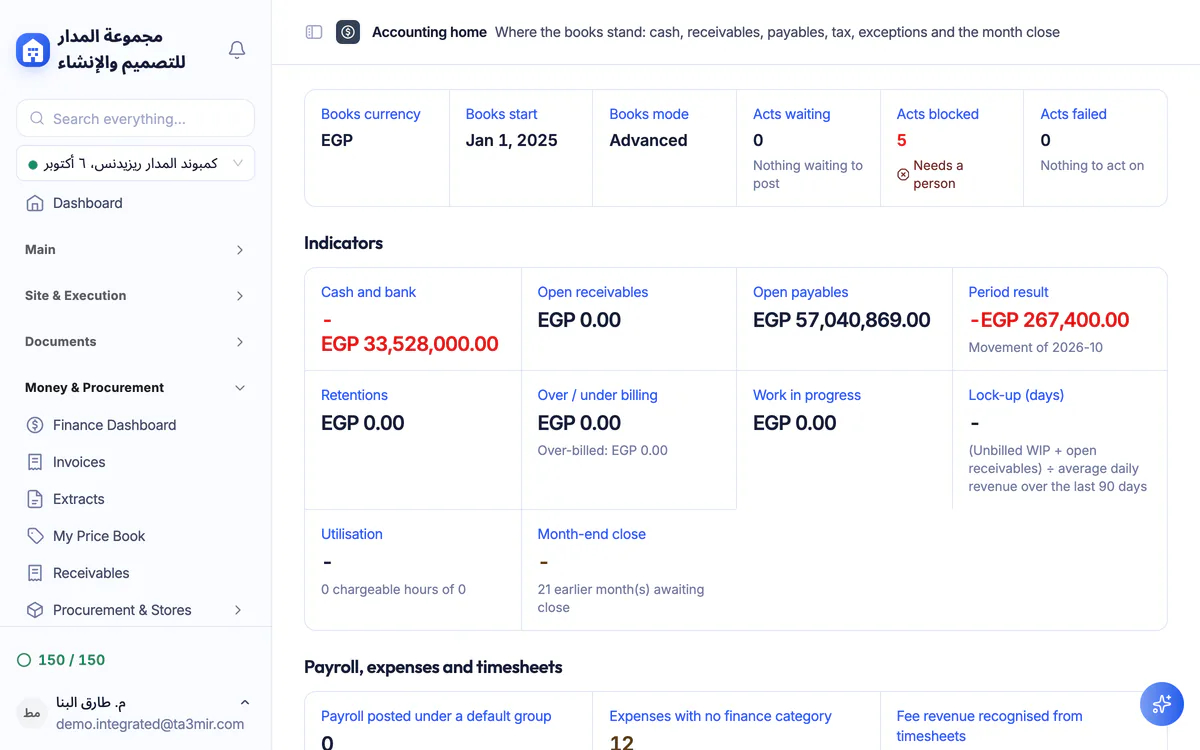Open the Acts failed link
This screenshot has width=1200, height=750.
[1073, 114]
